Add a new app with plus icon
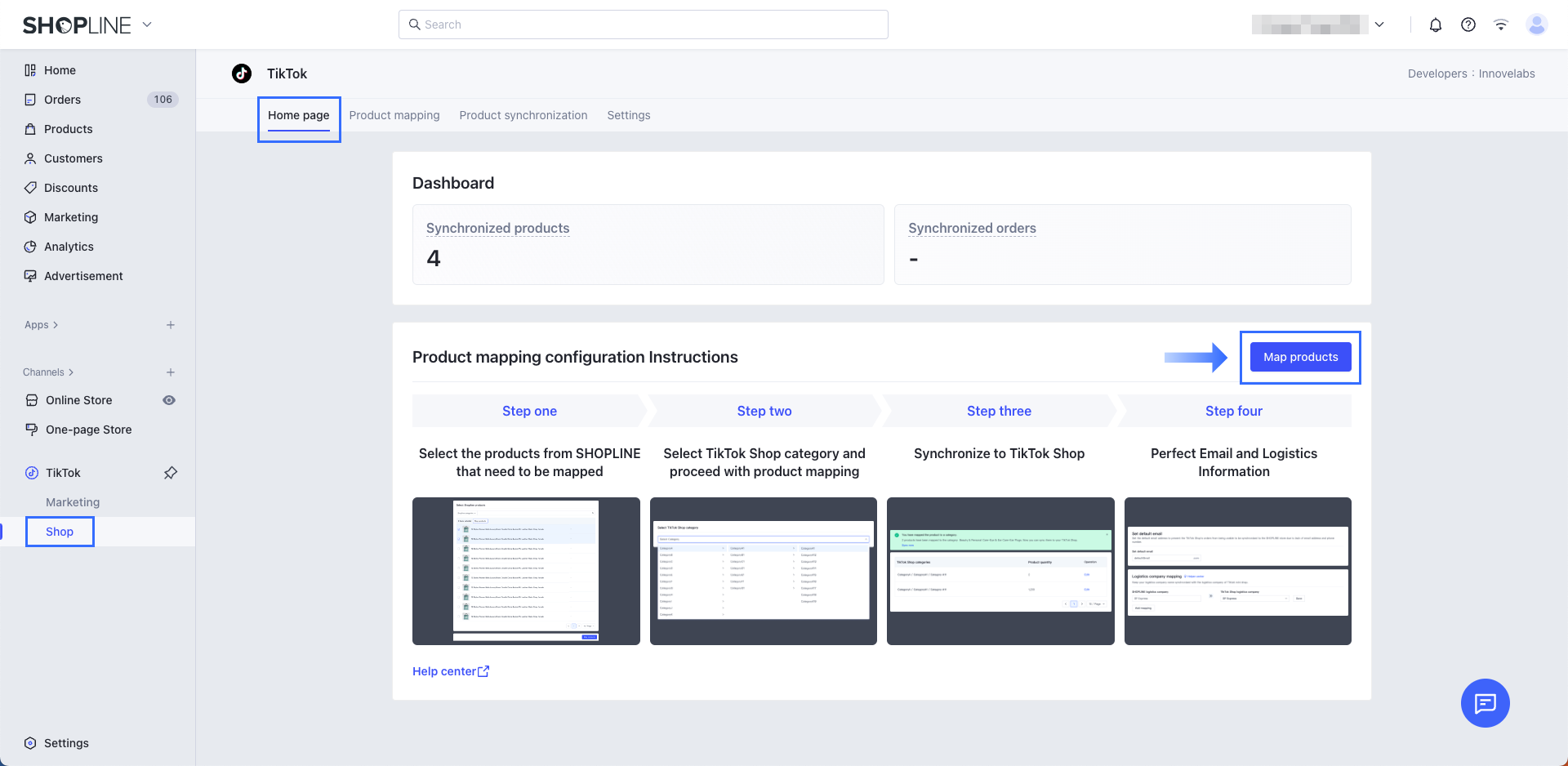The image size is (1568, 766). tap(171, 325)
